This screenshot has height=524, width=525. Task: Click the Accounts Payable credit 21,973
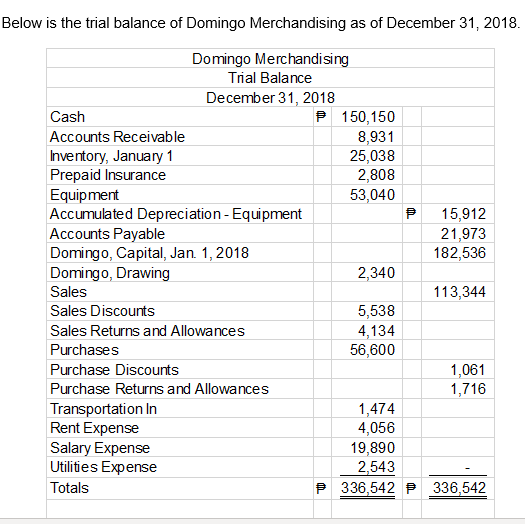463,234
